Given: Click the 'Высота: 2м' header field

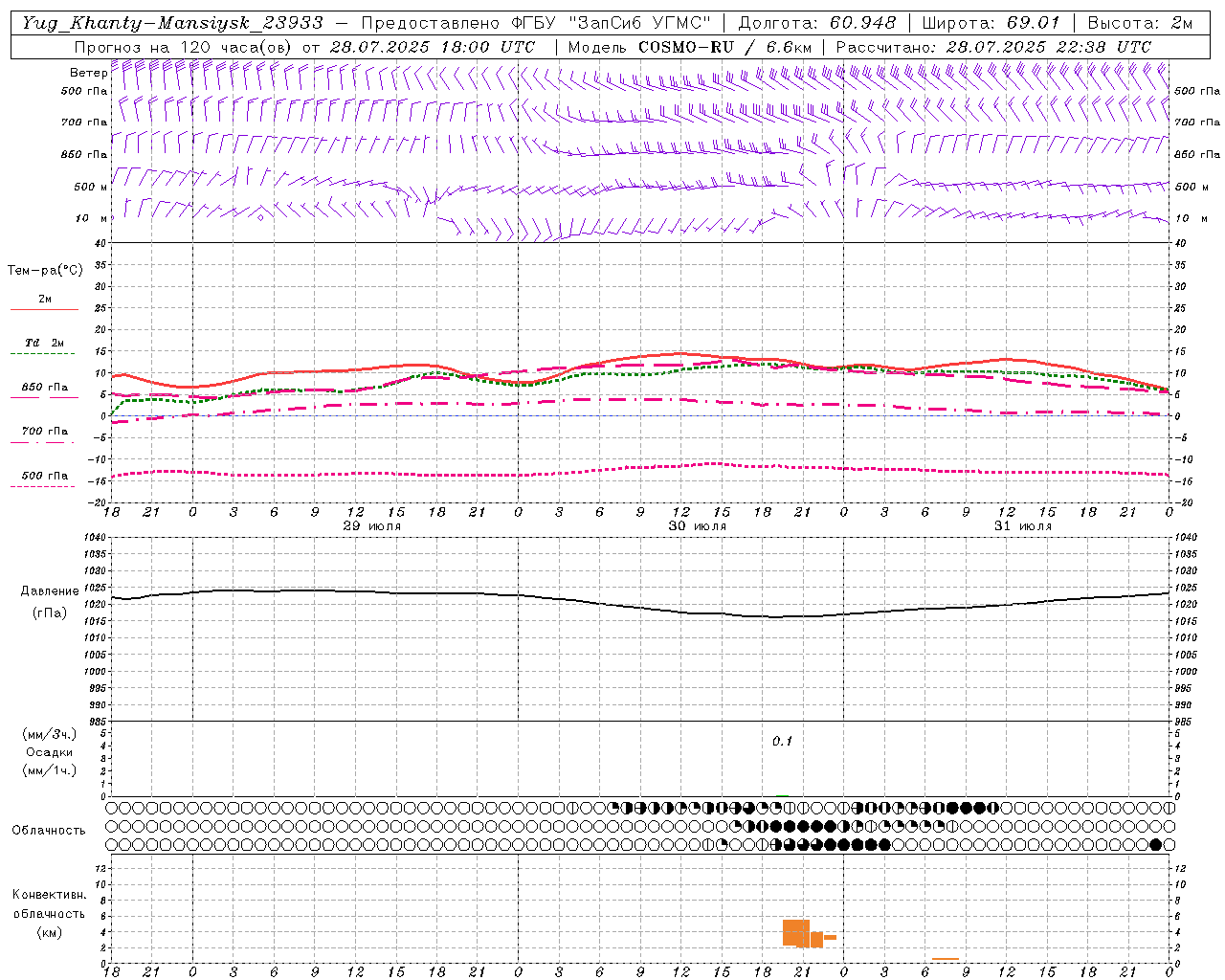Looking at the screenshot, I should click(x=1140, y=23).
